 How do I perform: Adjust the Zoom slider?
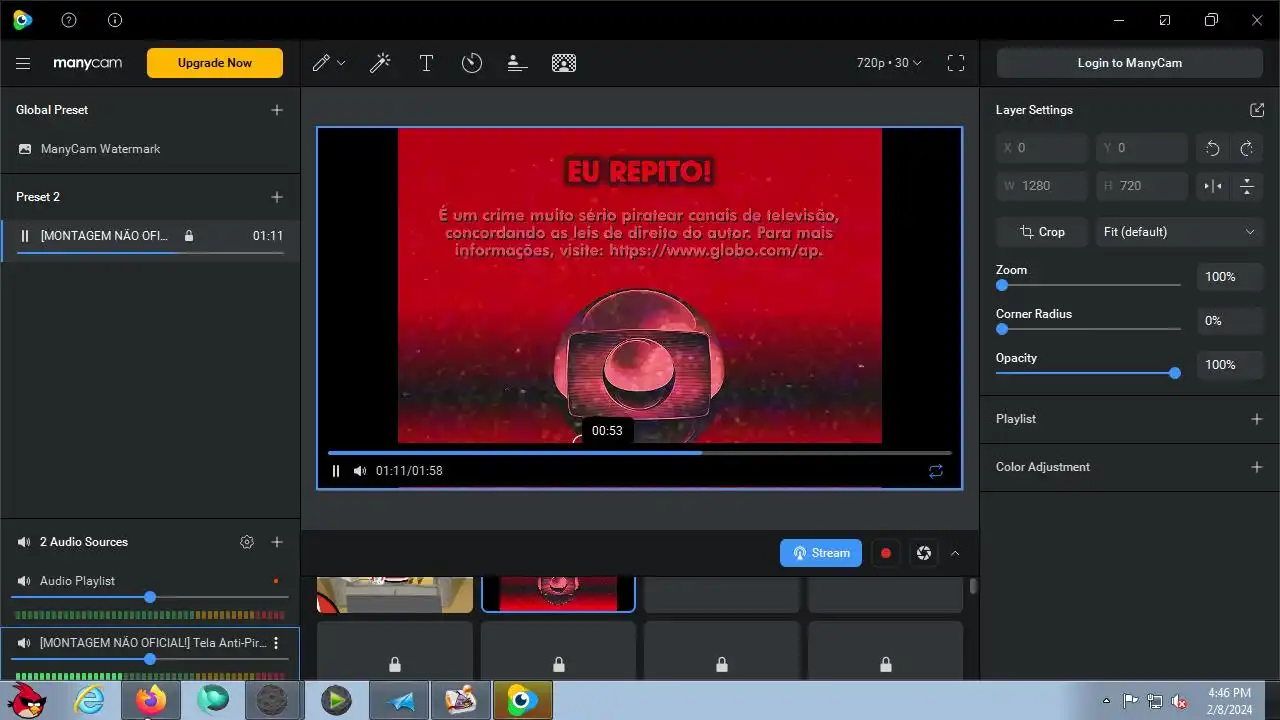pyautogui.click(x=1088, y=285)
